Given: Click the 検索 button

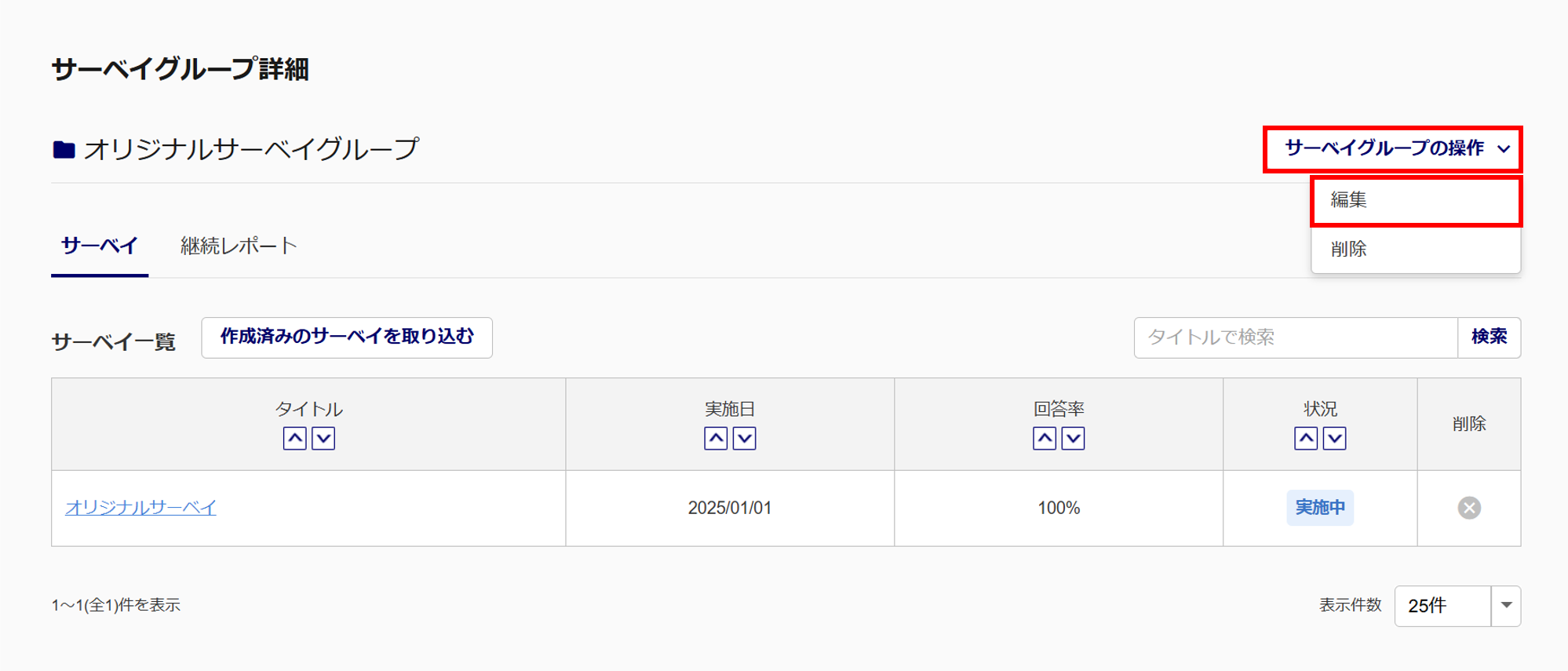Looking at the screenshot, I should point(1489,337).
